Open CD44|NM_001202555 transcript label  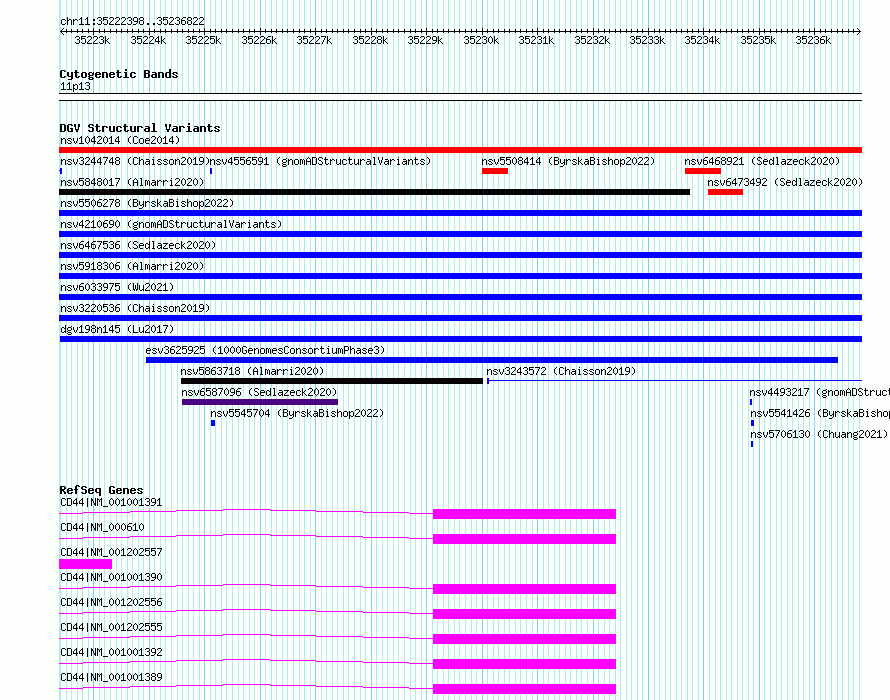click(x=111, y=627)
